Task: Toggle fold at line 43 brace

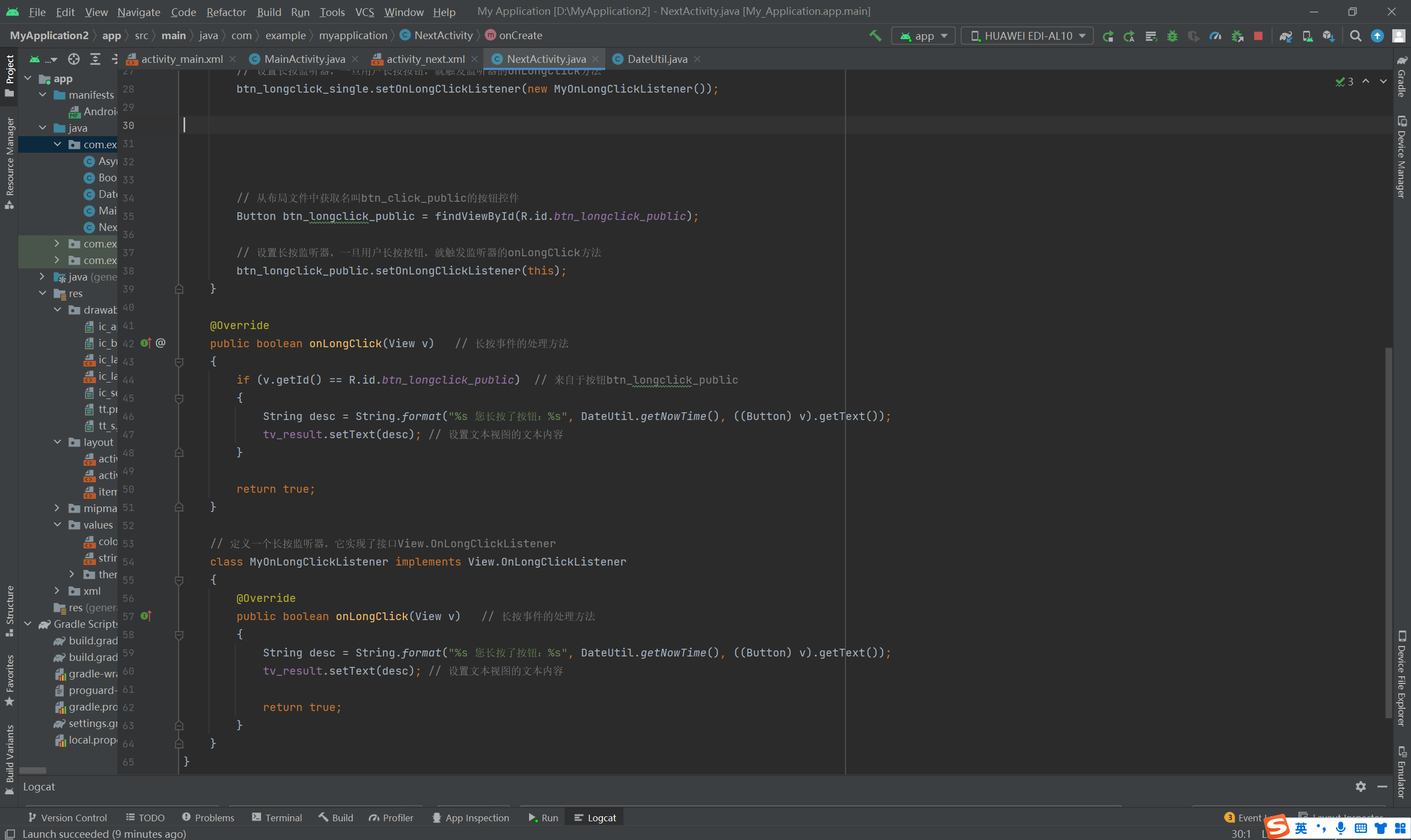Action: pos(179,362)
